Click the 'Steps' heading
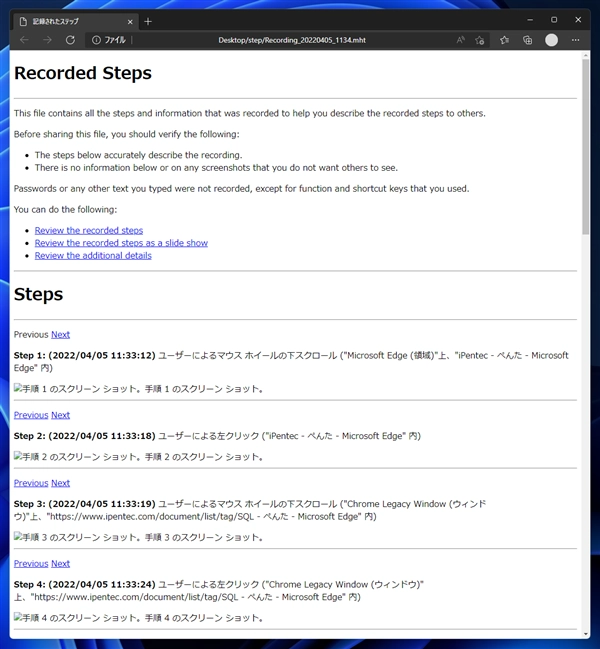Viewport: 600px width, 649px height. pyautogui.click(x=38, y=294)
